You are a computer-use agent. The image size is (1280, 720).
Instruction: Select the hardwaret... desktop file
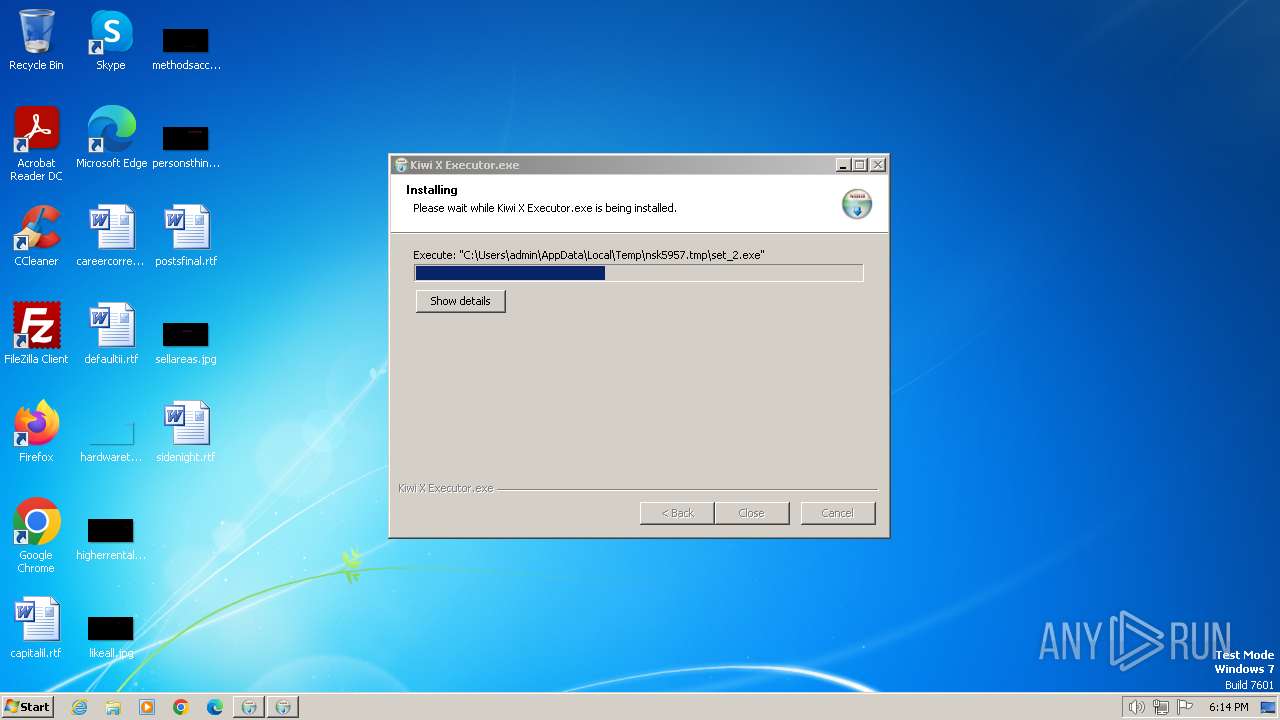[111, 441]
